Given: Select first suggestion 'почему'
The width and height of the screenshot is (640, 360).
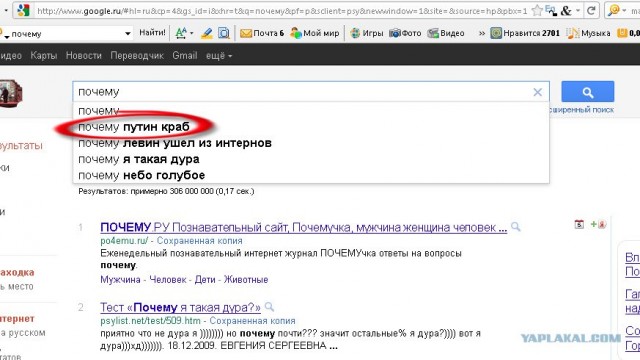Looking at the screenshot, I should tap(311, 111).
